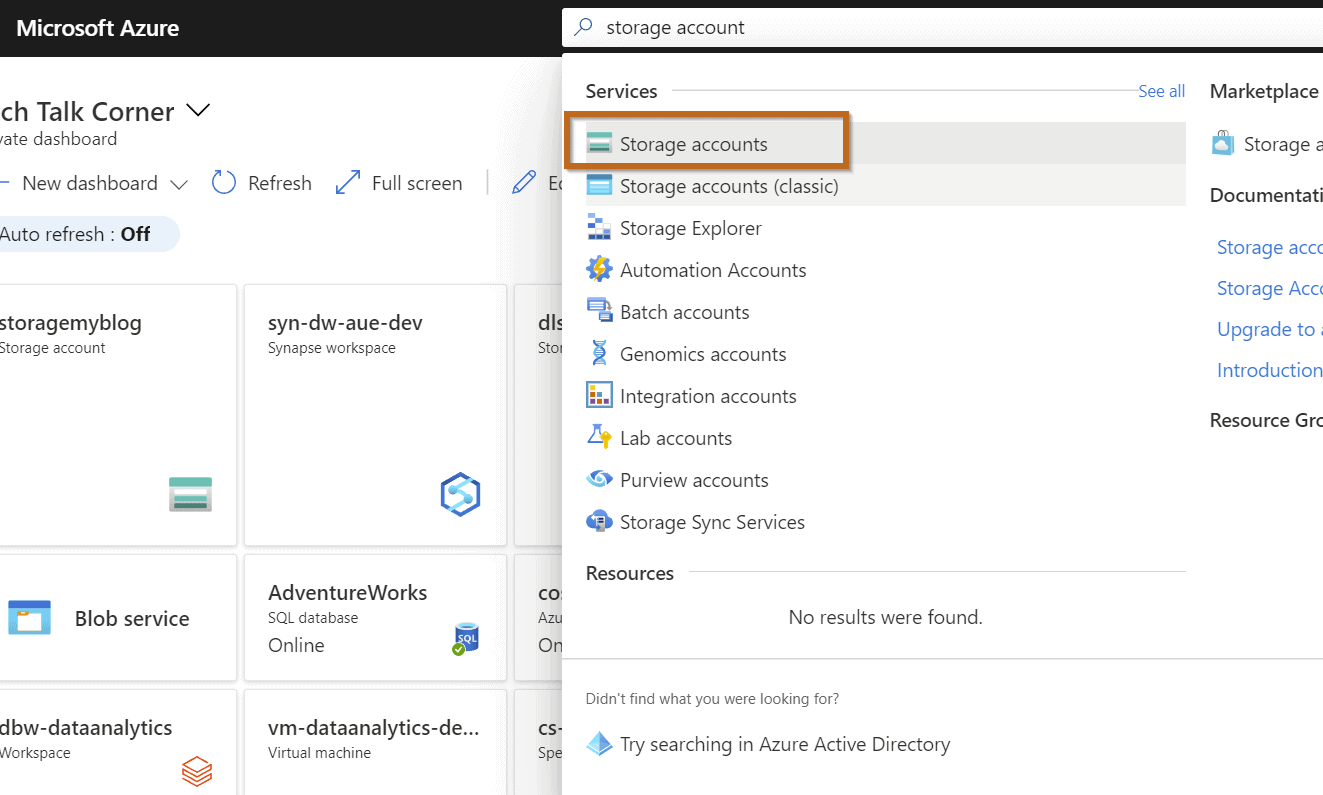Click the Storage accounts service icon
The width and height of the screenshot is (1323, 795).
(x=599, y=143)
